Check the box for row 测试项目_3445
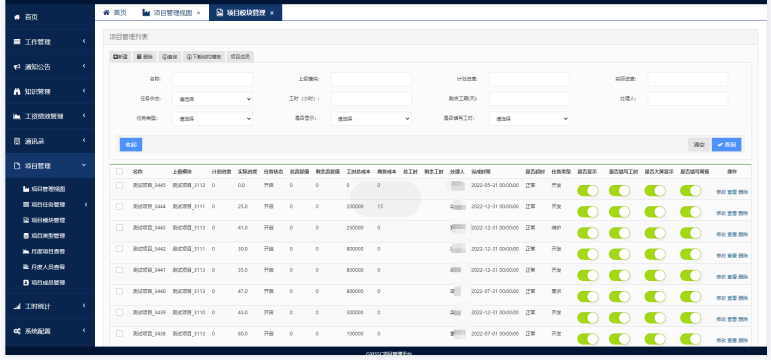Image resolution: width=771 pixels, height=360 pixels. 119,185
